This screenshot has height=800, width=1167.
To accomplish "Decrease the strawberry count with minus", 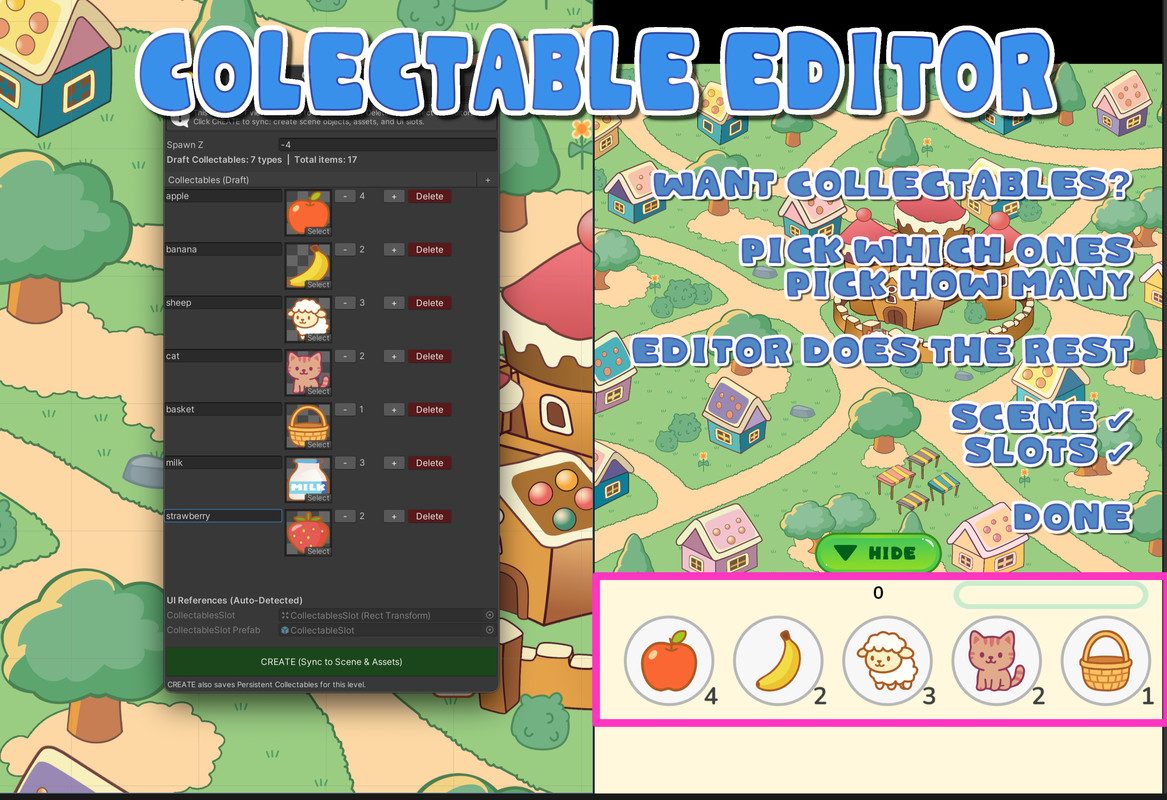I will 345,516.
